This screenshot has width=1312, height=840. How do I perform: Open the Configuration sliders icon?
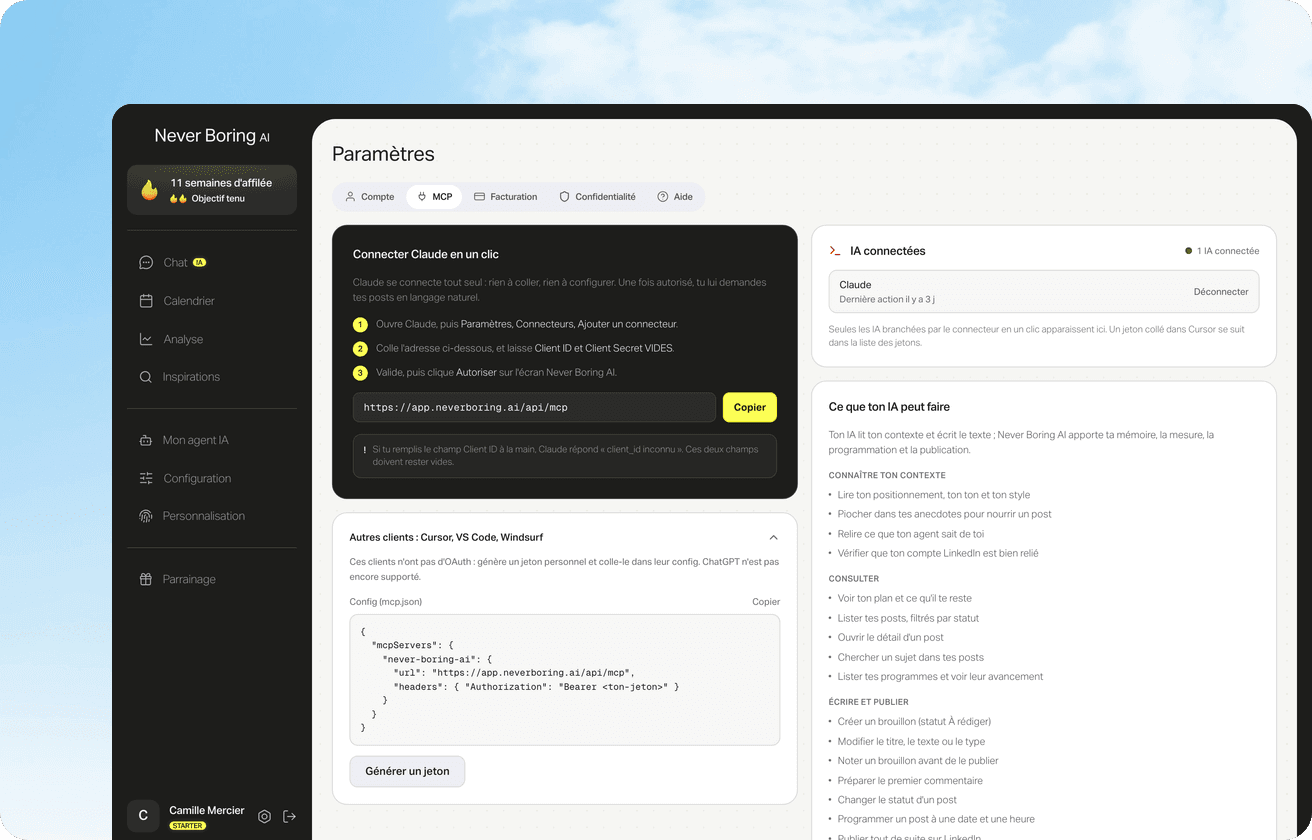[x=146, y=478]
